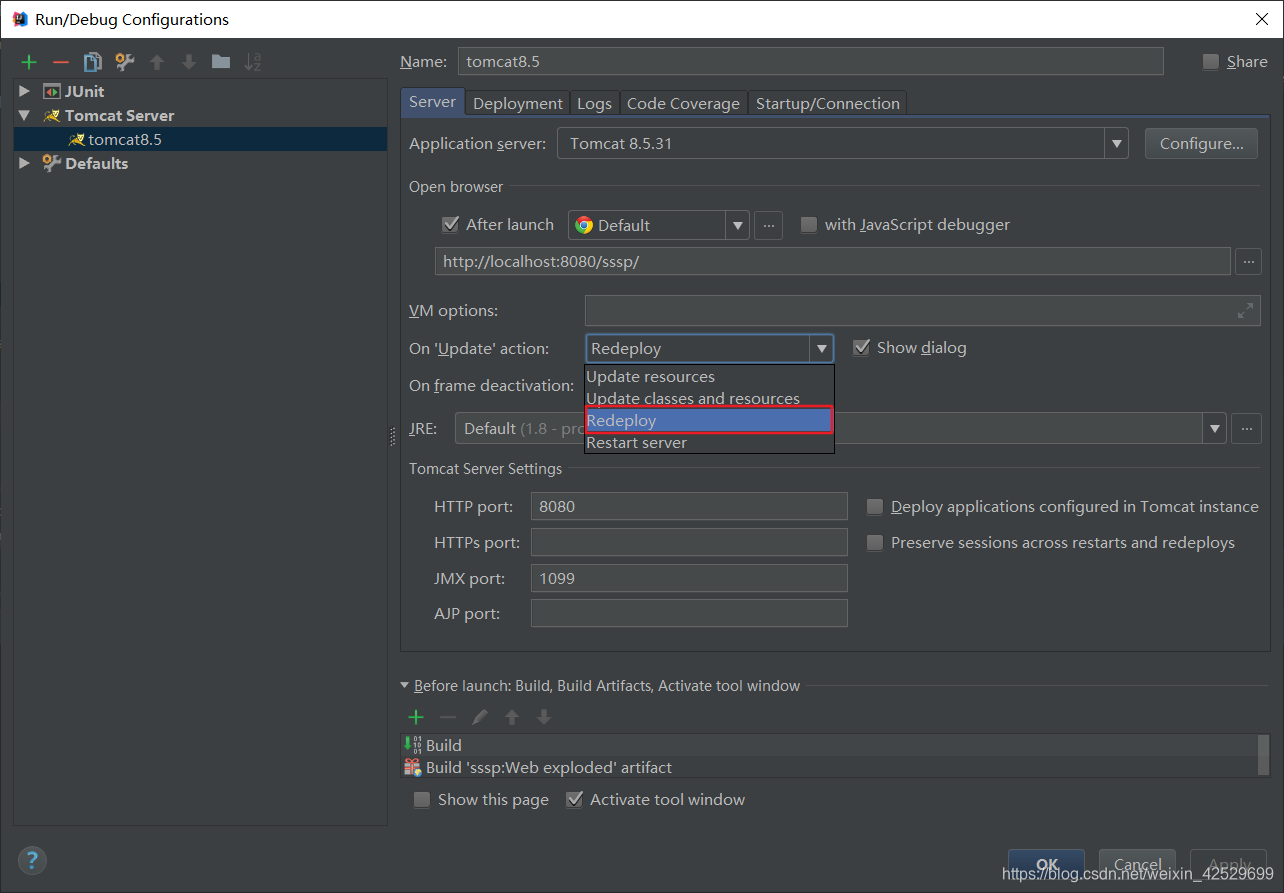Move before launch task down
Viewport: 1284px width, 893px height.
click(x=544, y=717)
